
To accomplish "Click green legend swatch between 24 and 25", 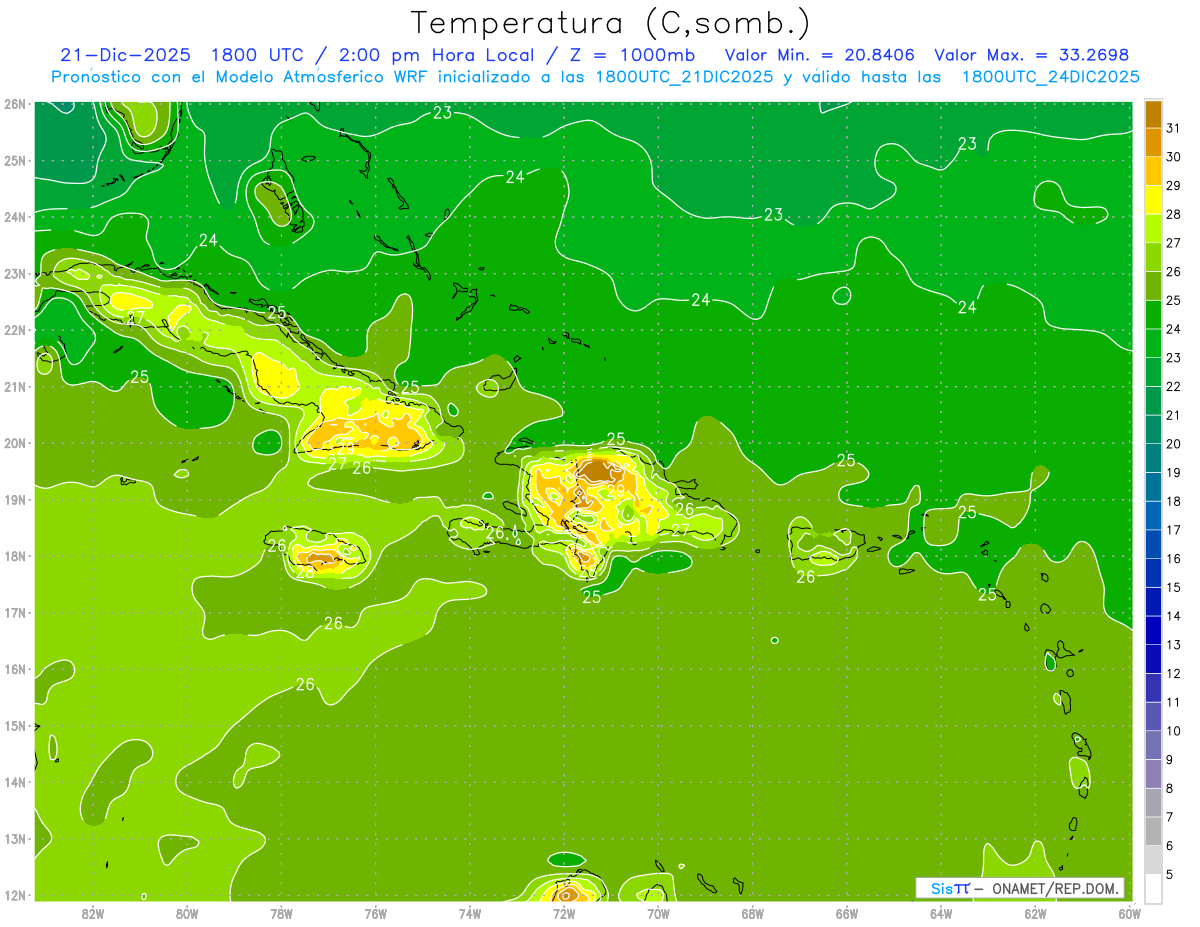I will click(x=1153, y=315).
